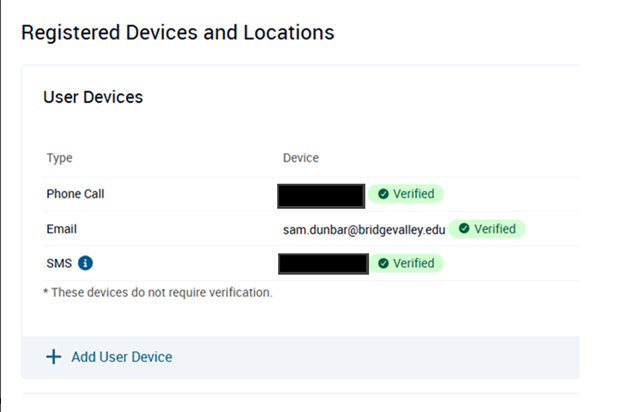Select the Verified badge beside Phone Call
Screen dimensions: 624x412
point(406,194)
